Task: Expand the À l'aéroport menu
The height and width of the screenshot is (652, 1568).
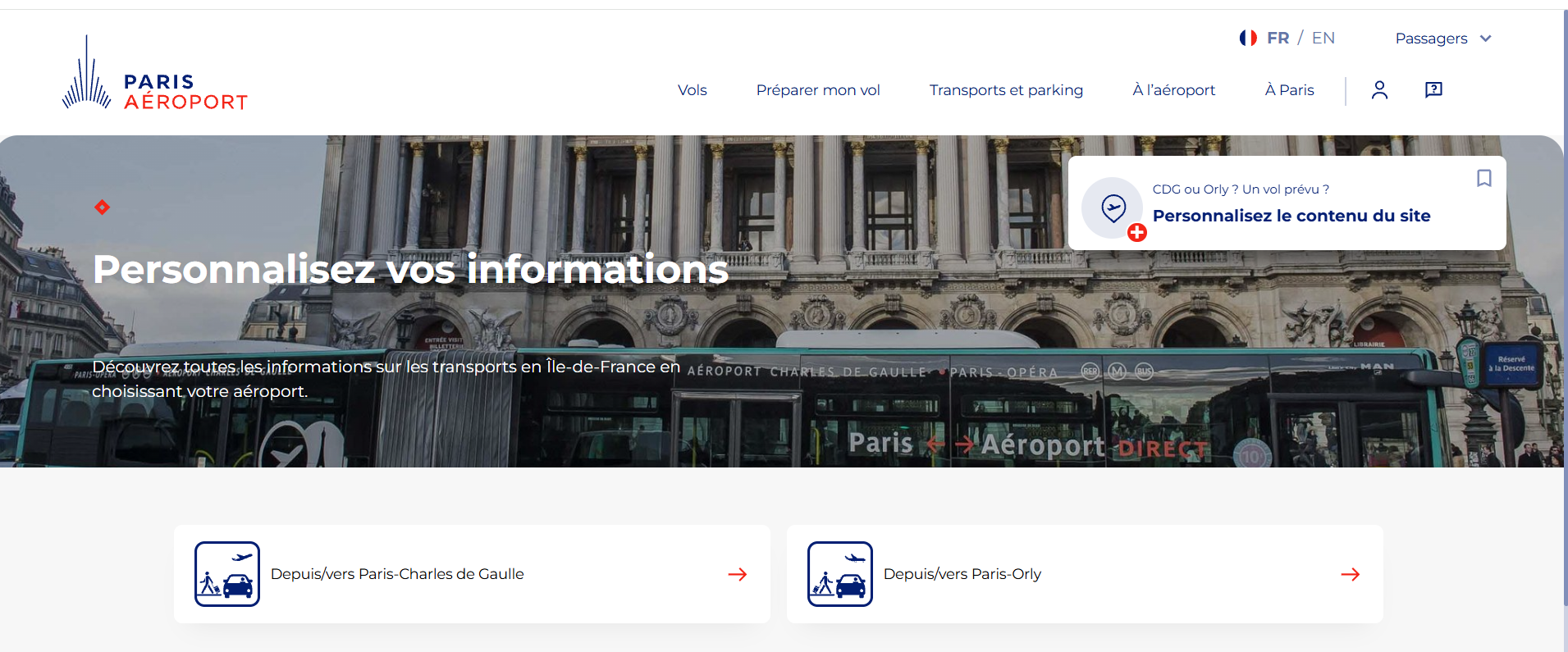Action: [x=1173, y=90]
